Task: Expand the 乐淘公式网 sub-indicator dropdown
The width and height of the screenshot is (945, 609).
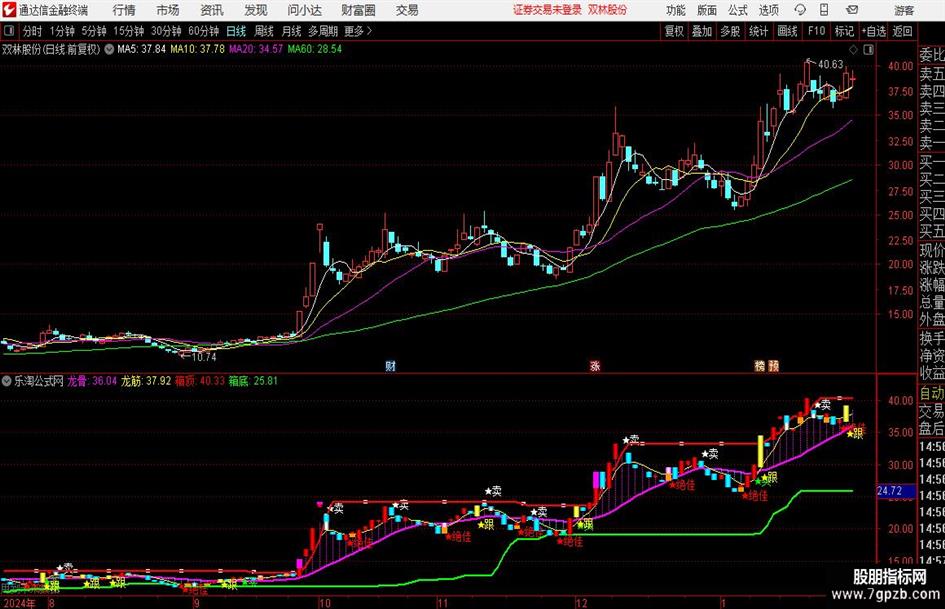Action: pos(7,381)
